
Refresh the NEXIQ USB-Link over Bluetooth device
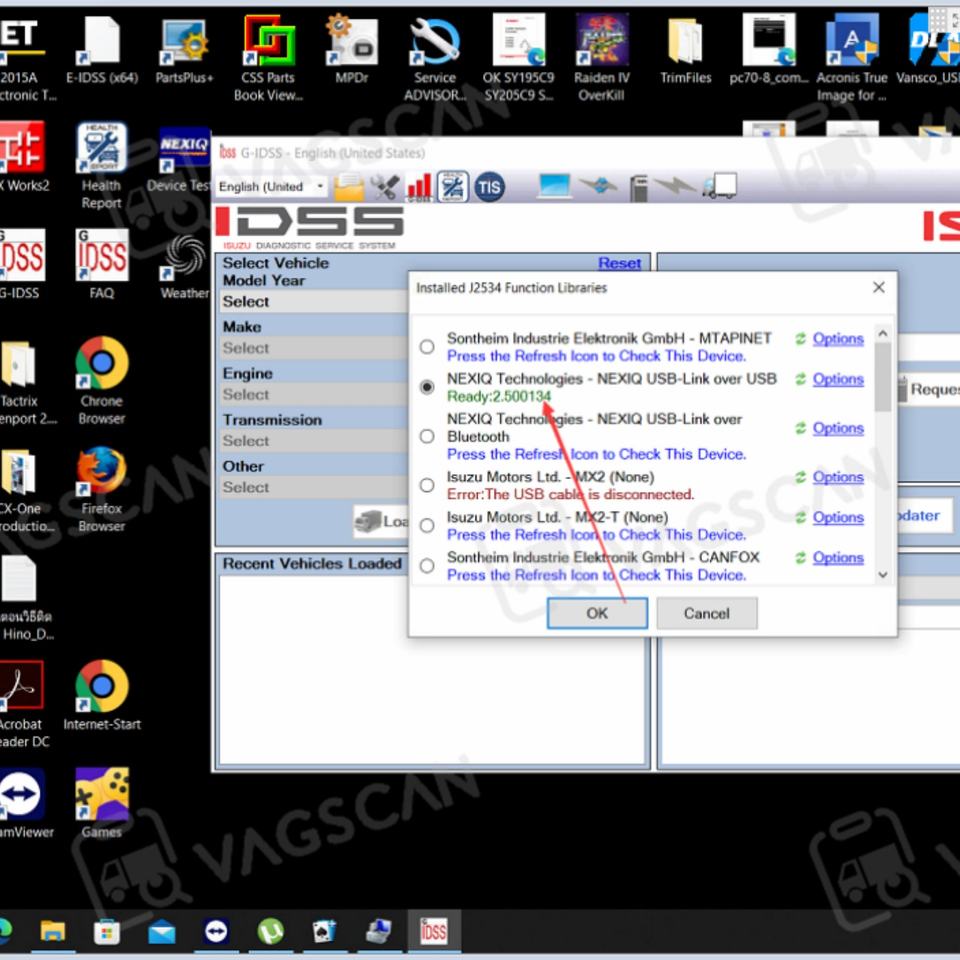coord(800,428)
